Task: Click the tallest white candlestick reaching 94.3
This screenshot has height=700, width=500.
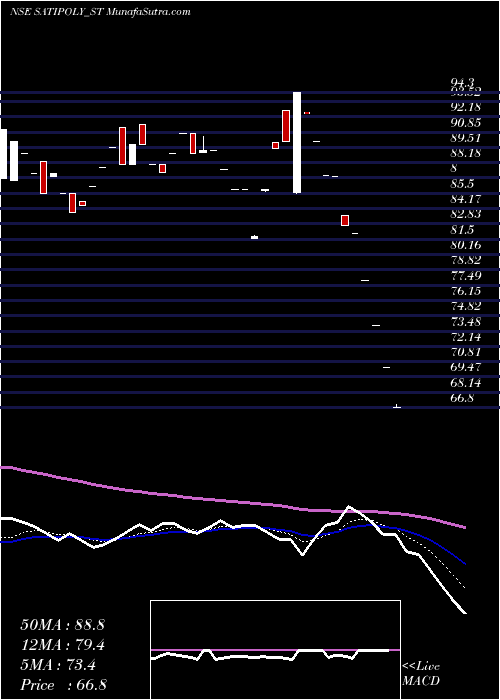Action: coord(297,142)
